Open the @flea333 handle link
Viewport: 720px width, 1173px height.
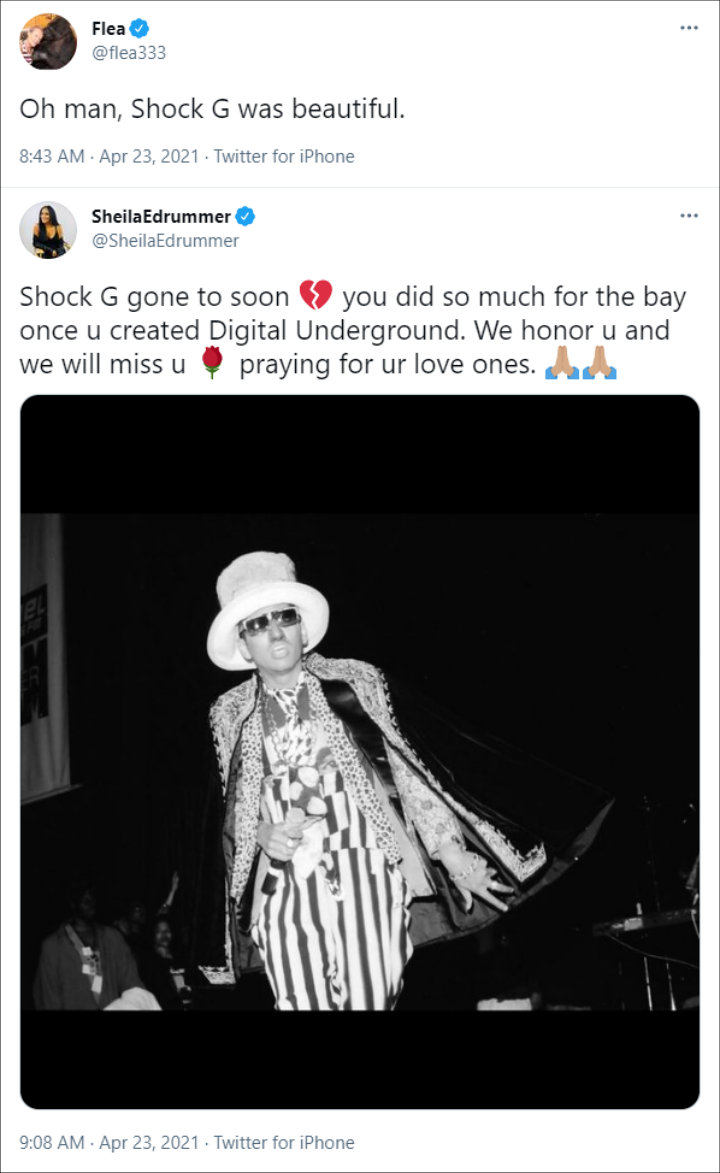click(129, 53)
